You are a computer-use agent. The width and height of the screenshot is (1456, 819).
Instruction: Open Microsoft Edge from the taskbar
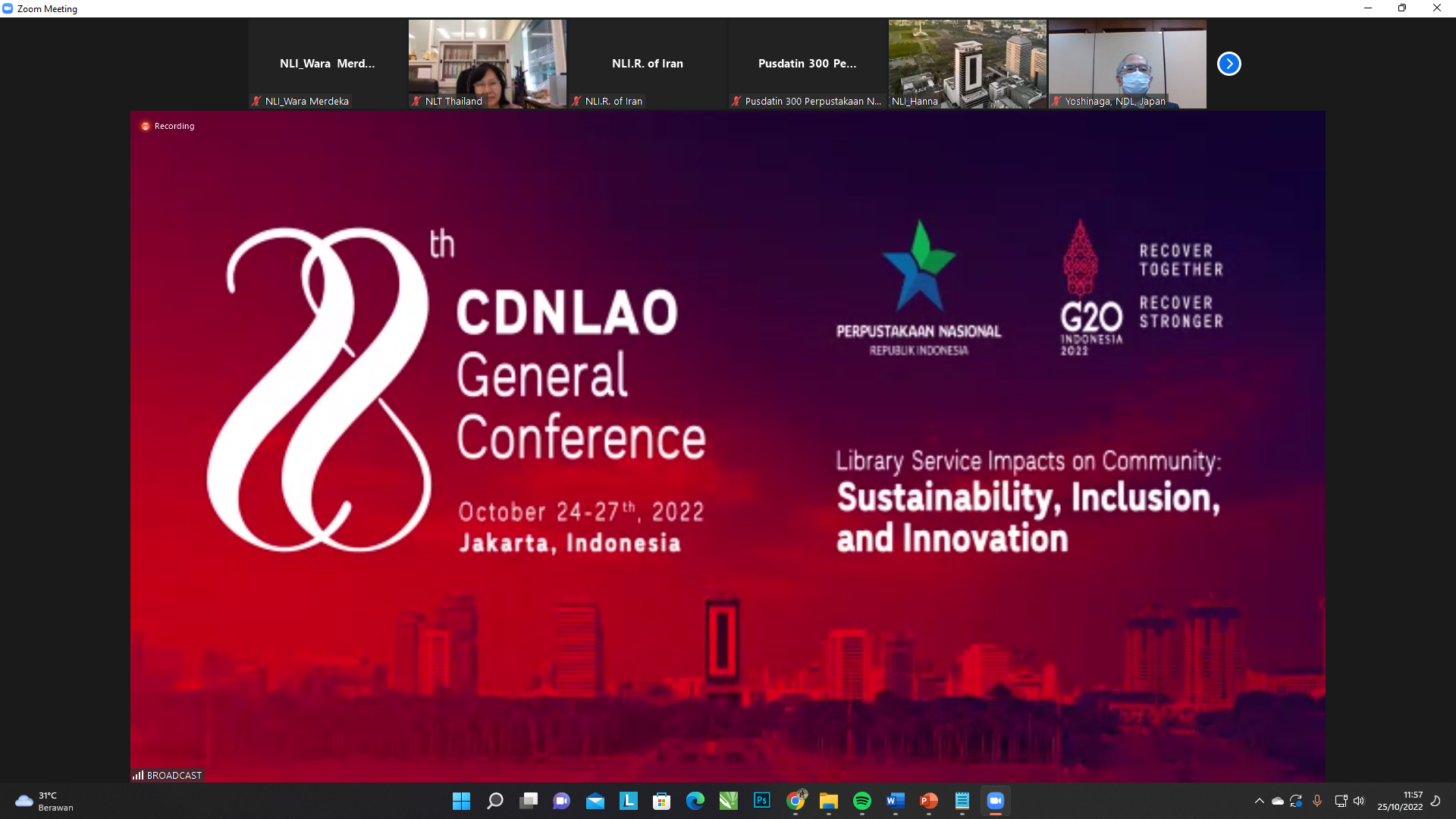tap(695, 801)
